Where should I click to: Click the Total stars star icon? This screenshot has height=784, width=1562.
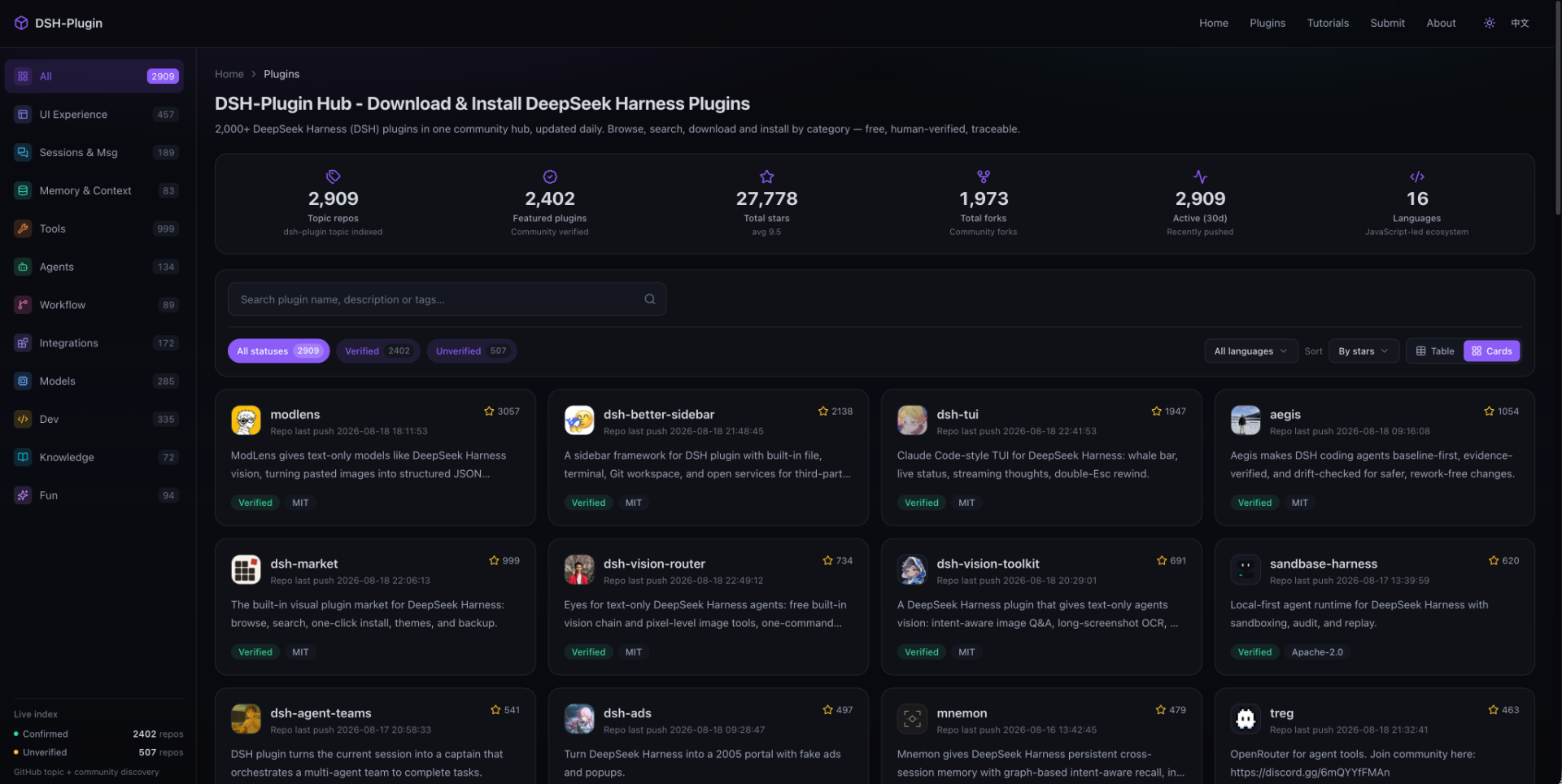click(766, 176)
